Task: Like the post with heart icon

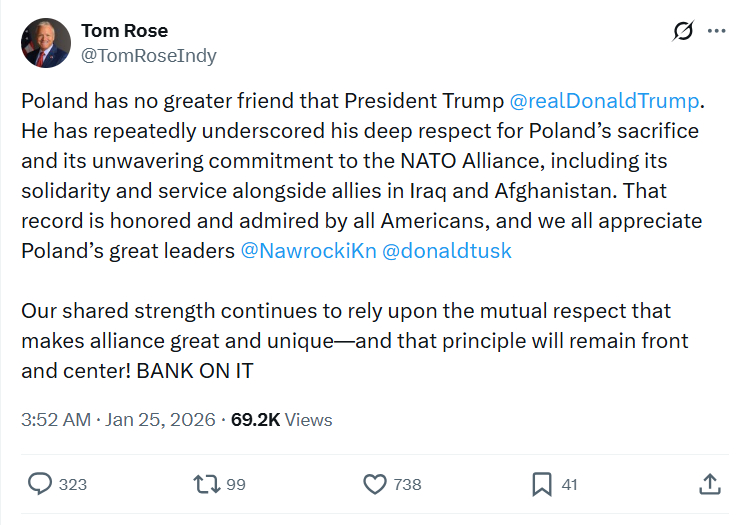Action: (x=374, y=484)
